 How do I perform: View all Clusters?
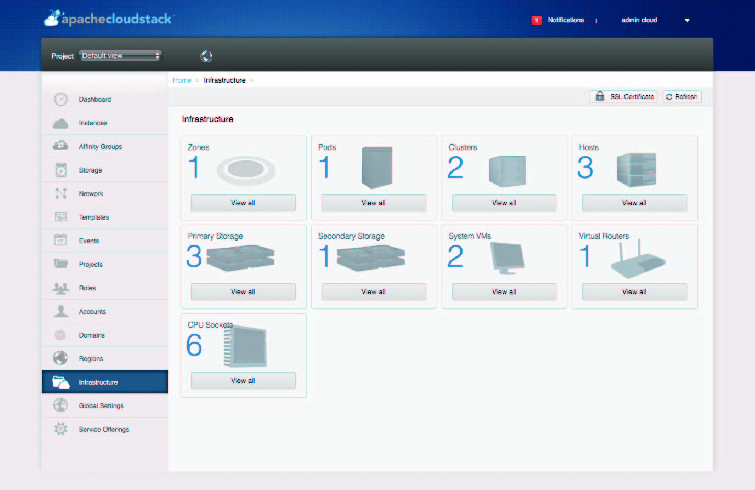coord(504,203)
